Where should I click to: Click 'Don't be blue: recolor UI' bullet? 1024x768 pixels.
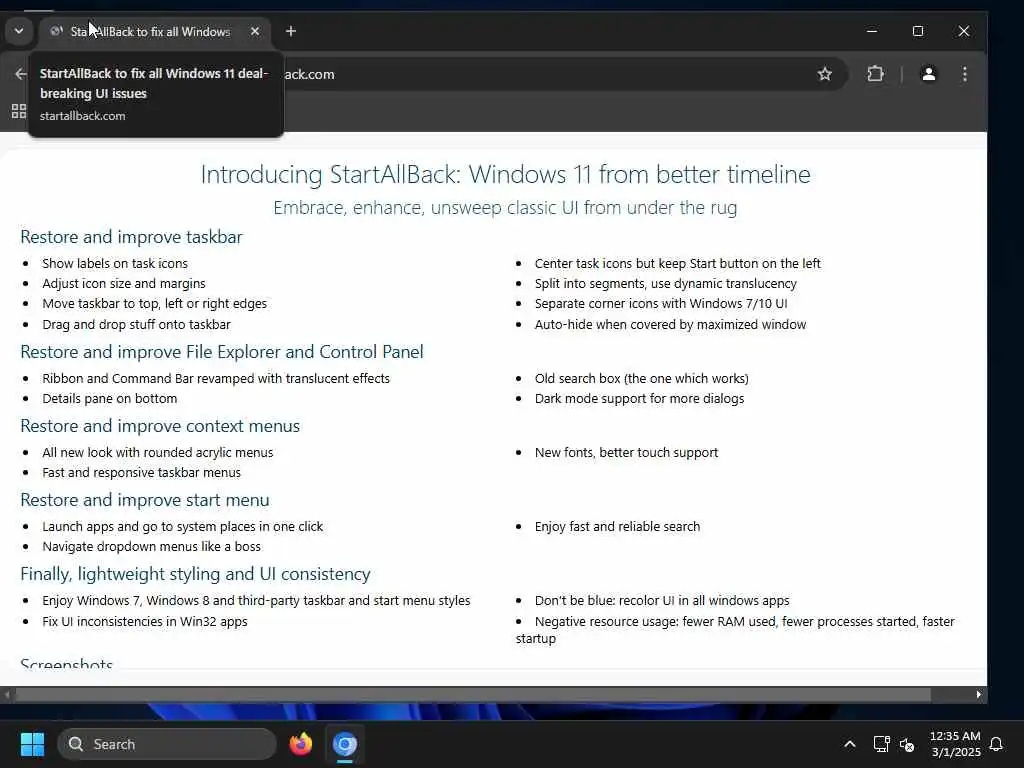point(662,600)
